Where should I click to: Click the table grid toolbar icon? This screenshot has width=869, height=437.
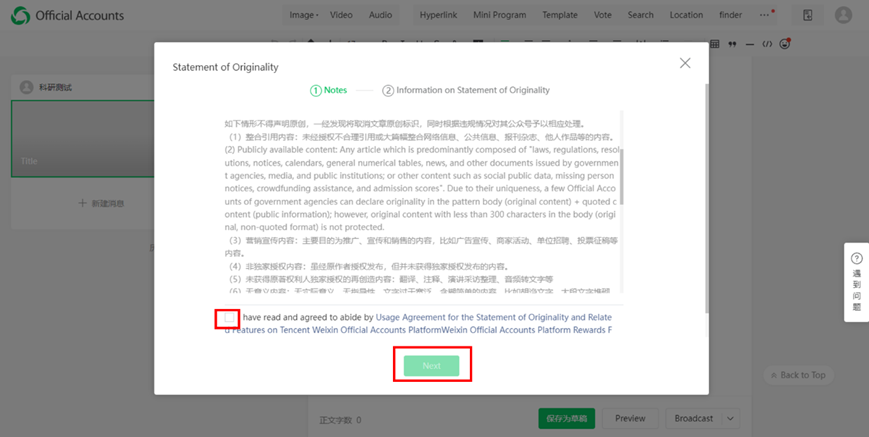pyautogui.click(x=714, y=44)
